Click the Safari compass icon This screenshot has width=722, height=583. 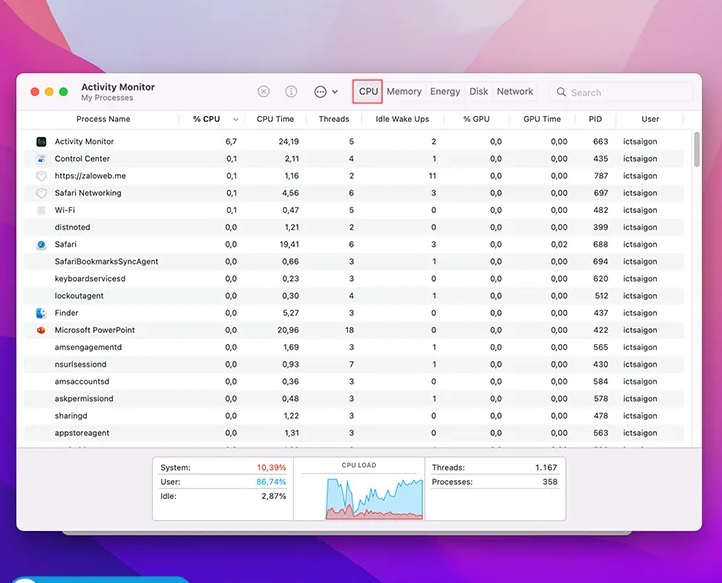point(41,245)
